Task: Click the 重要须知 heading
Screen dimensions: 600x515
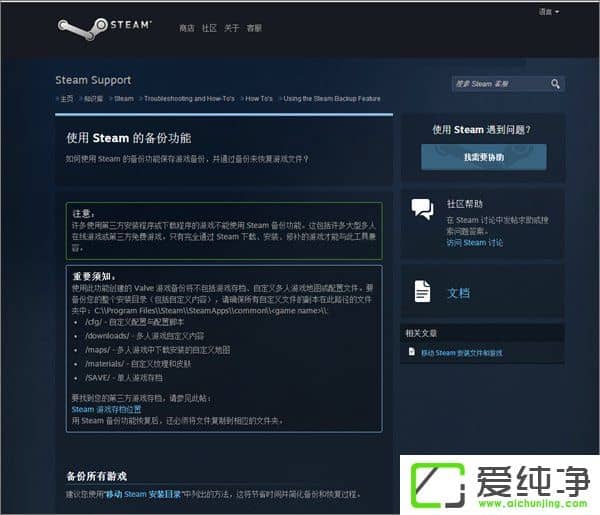Action: tap(94, 276)
